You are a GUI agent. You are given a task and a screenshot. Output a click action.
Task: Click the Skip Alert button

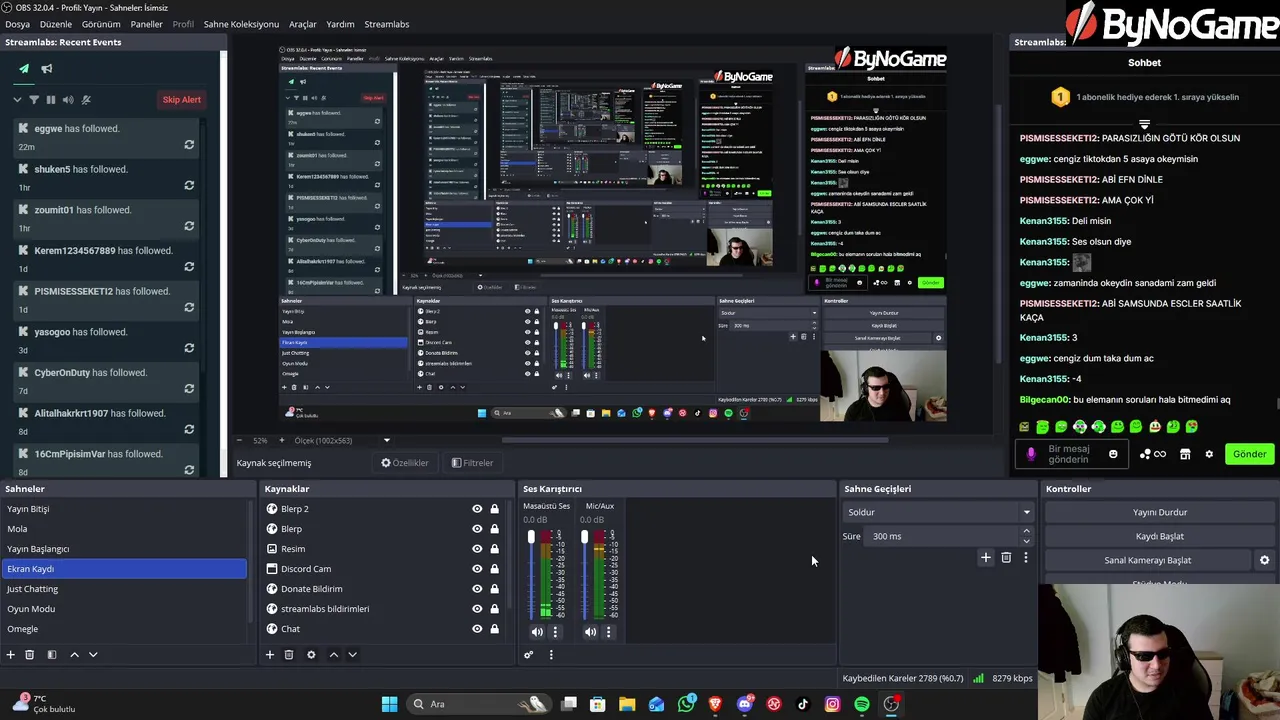[182, 99]
